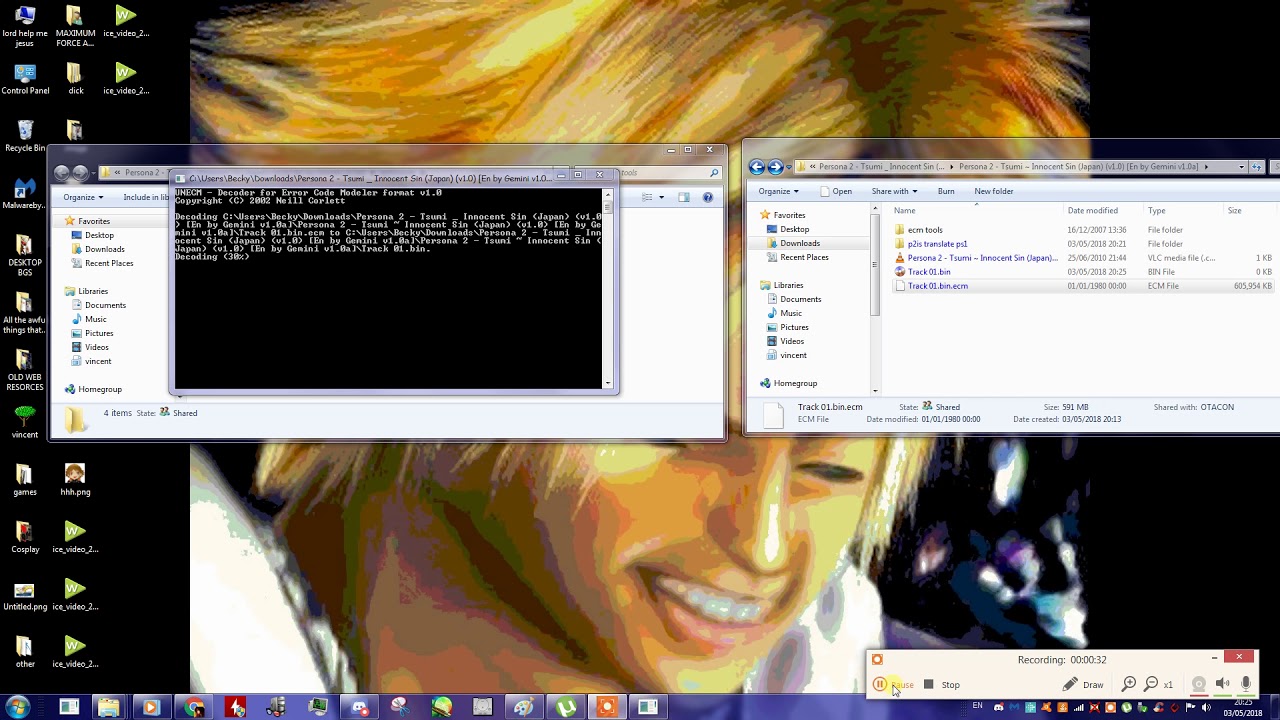Open Homegroup in left Explorer sidebar

click(x=99, y=389)
